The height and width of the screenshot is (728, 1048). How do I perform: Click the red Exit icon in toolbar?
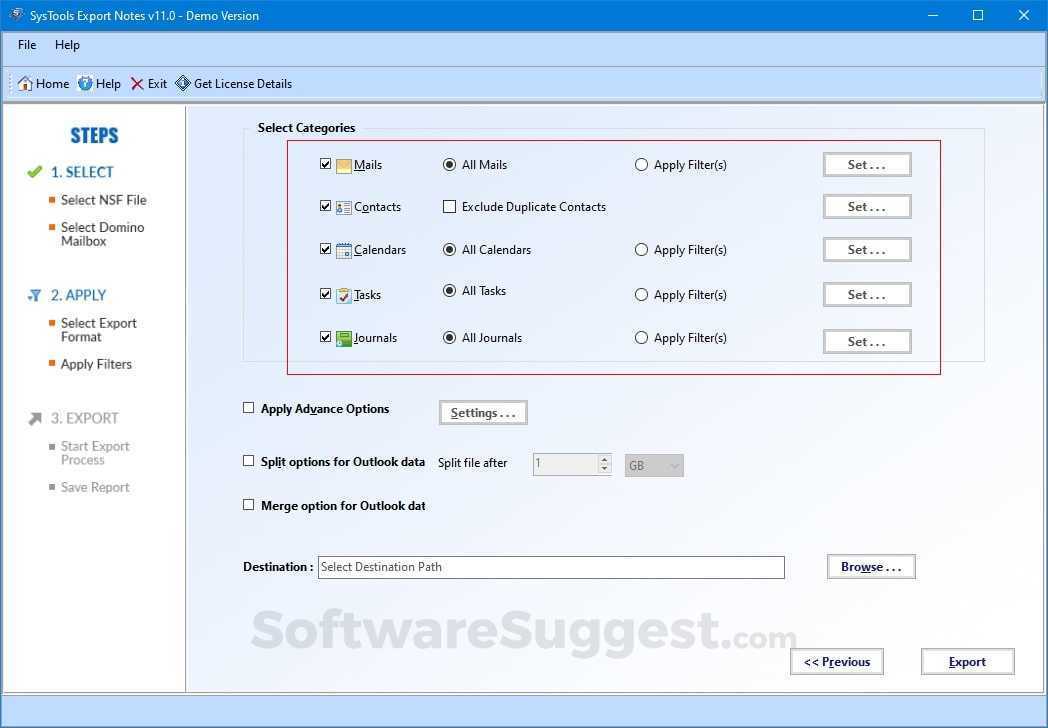pyautogui.click(x=139, y=83)
